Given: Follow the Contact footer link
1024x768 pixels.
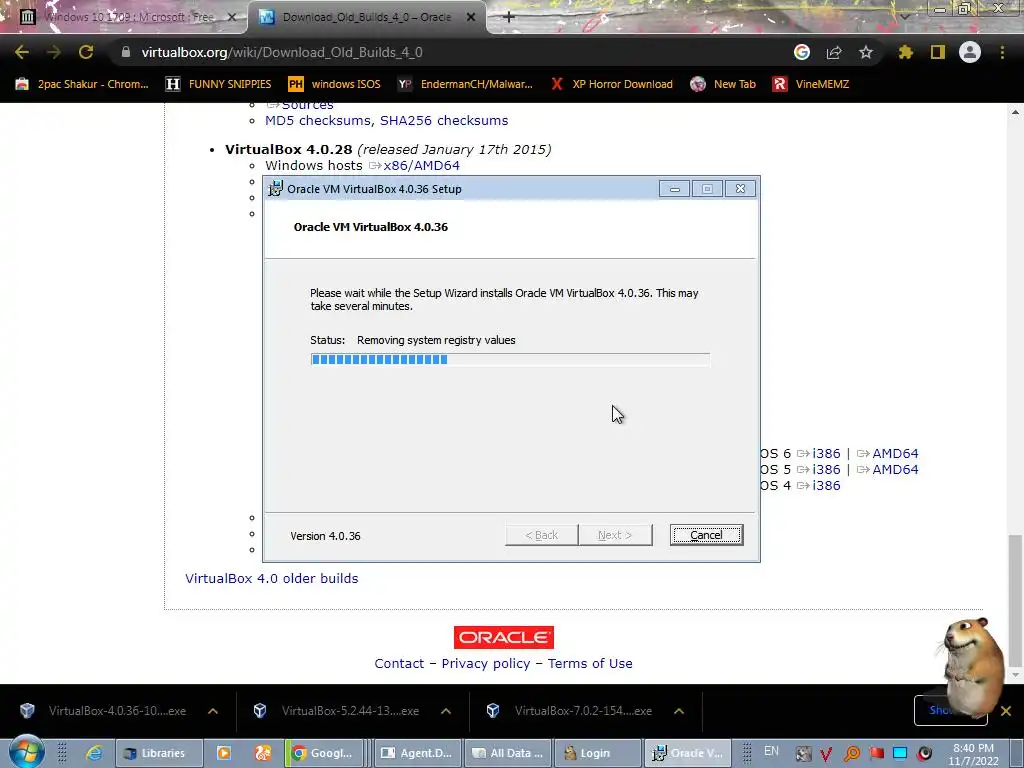Looking at the screenshot, I should tap(399, 664).
